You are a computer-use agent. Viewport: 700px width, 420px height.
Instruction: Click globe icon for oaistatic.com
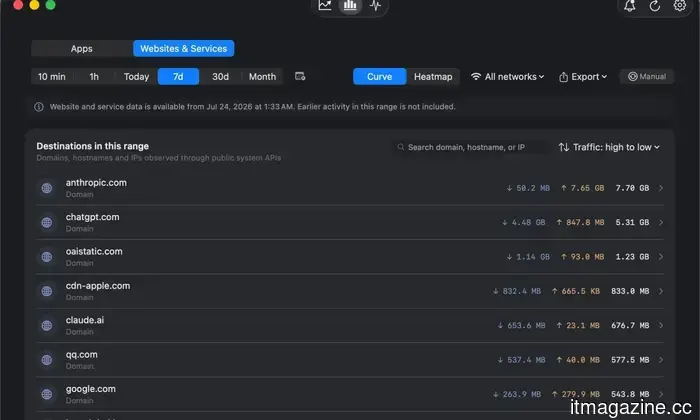[x=47, y=257]
